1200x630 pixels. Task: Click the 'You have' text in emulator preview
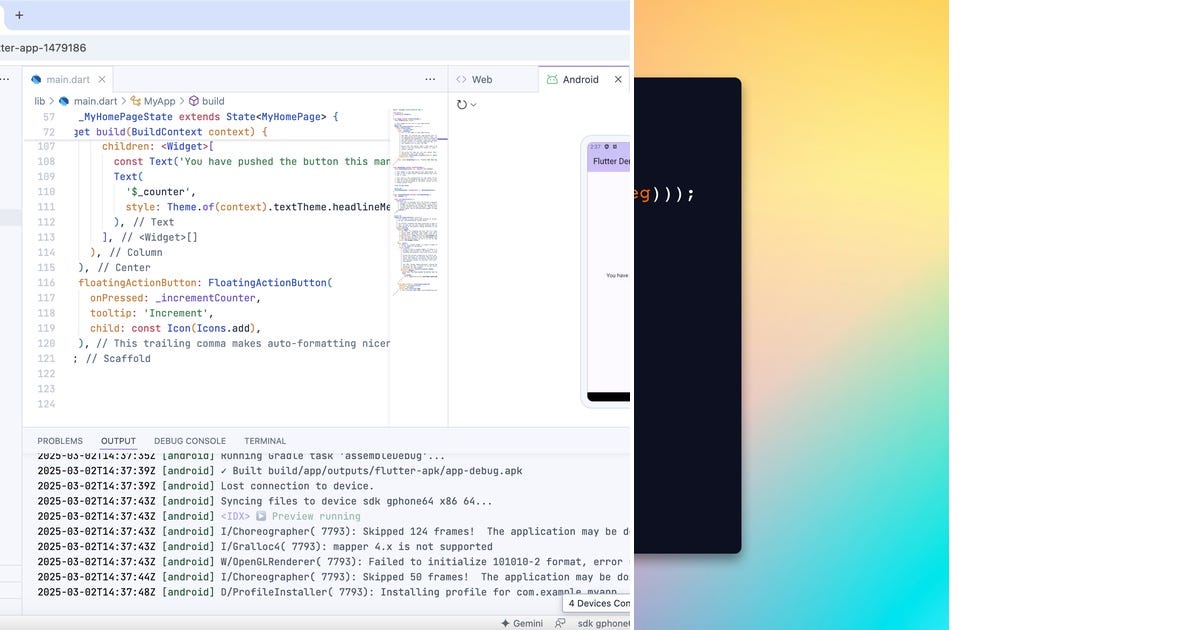pos(617,275)
